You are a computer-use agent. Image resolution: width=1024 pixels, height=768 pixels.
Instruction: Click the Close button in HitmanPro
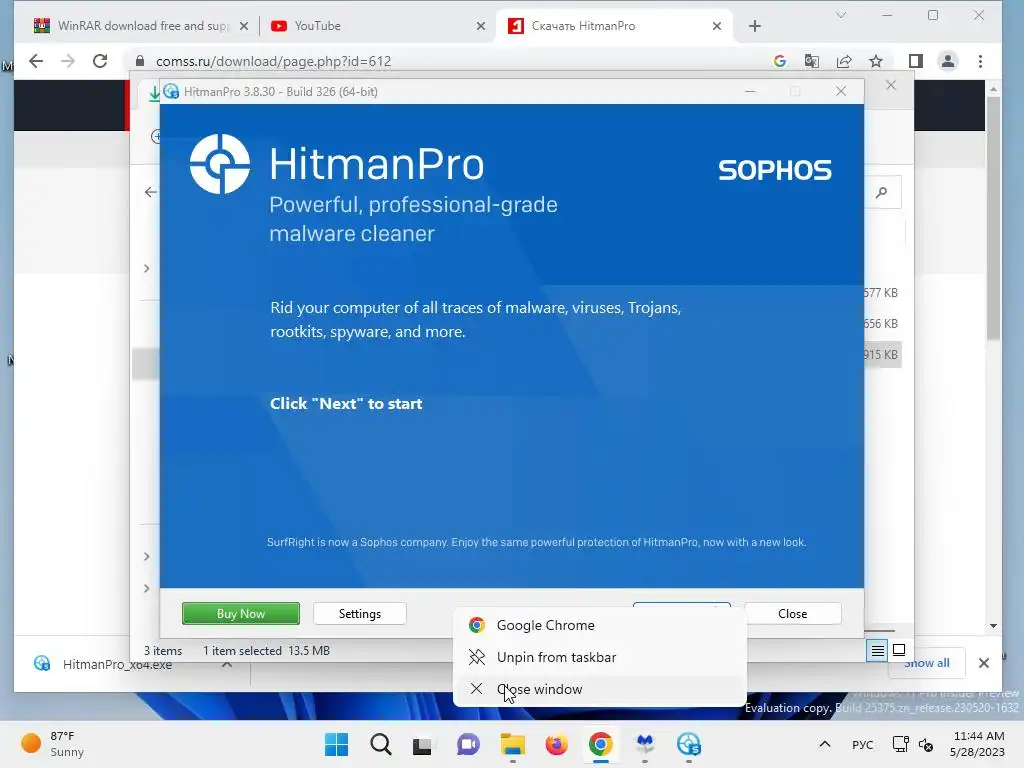793,614
